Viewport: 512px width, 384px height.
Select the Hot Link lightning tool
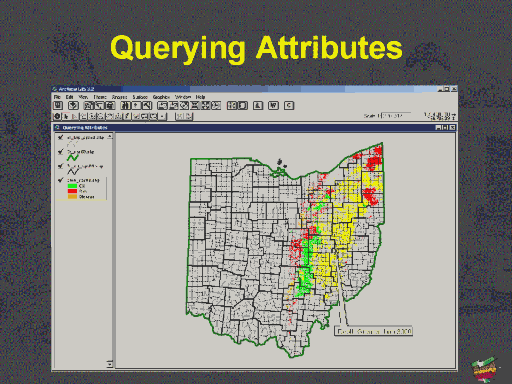point(127,116)
